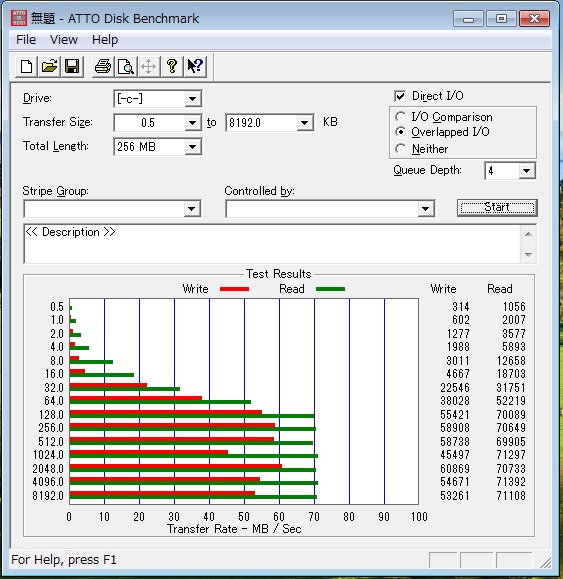This screenshot has width=563, height=579.
Task: Open the File menu
Action: coord(26,40)
